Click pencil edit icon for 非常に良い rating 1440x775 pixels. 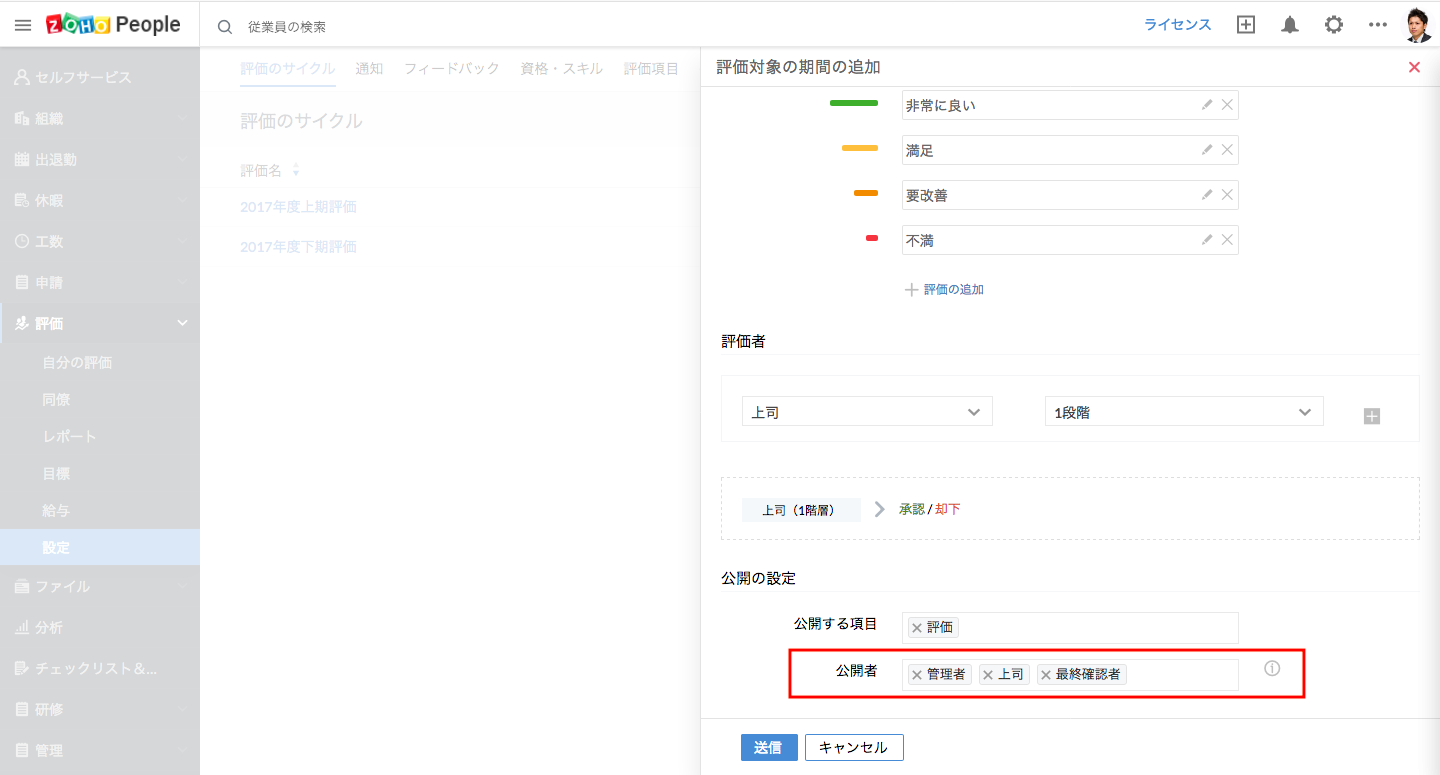1207,104
